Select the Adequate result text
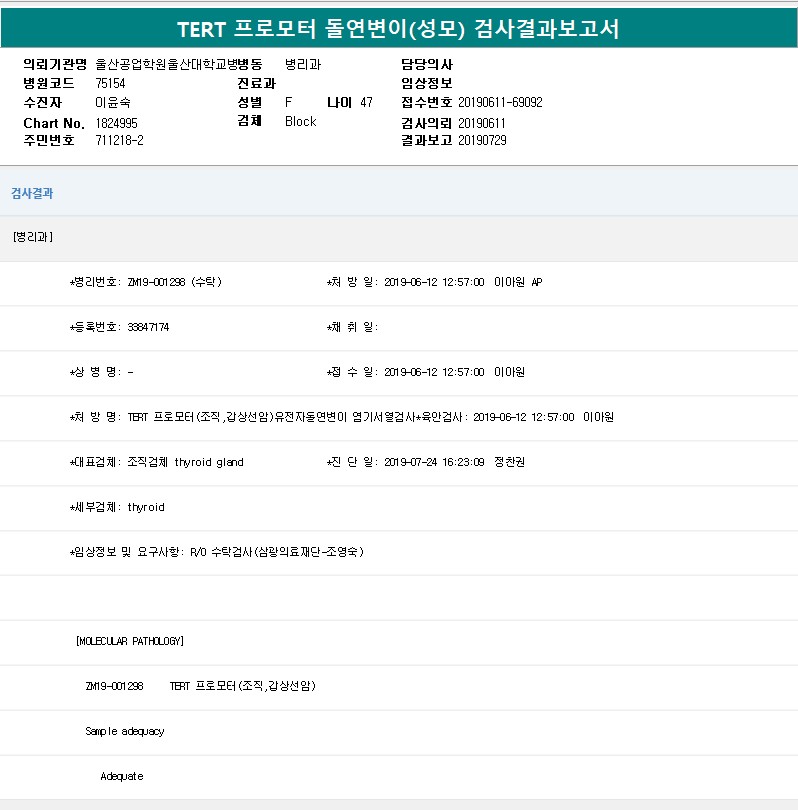This screenshot has width=798, height=810. (122, 776)
